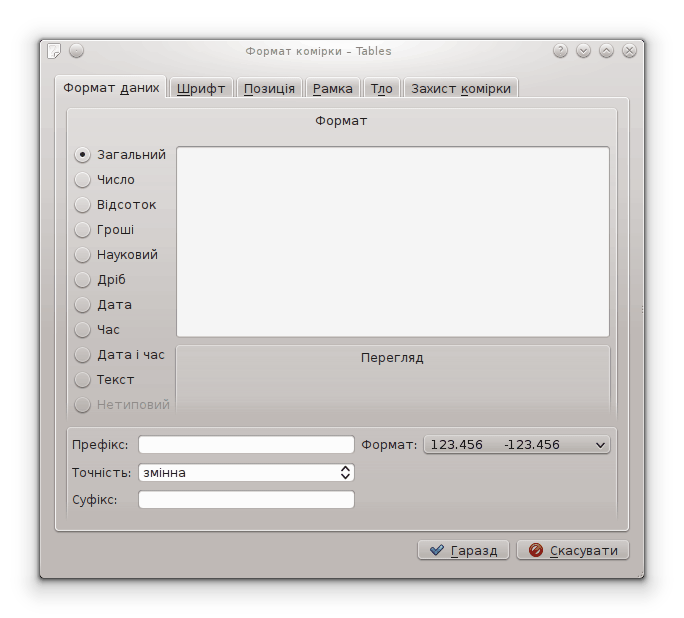684x618 pixels.
Task: Choose the Відсоток format option
Action: [83, 205]
